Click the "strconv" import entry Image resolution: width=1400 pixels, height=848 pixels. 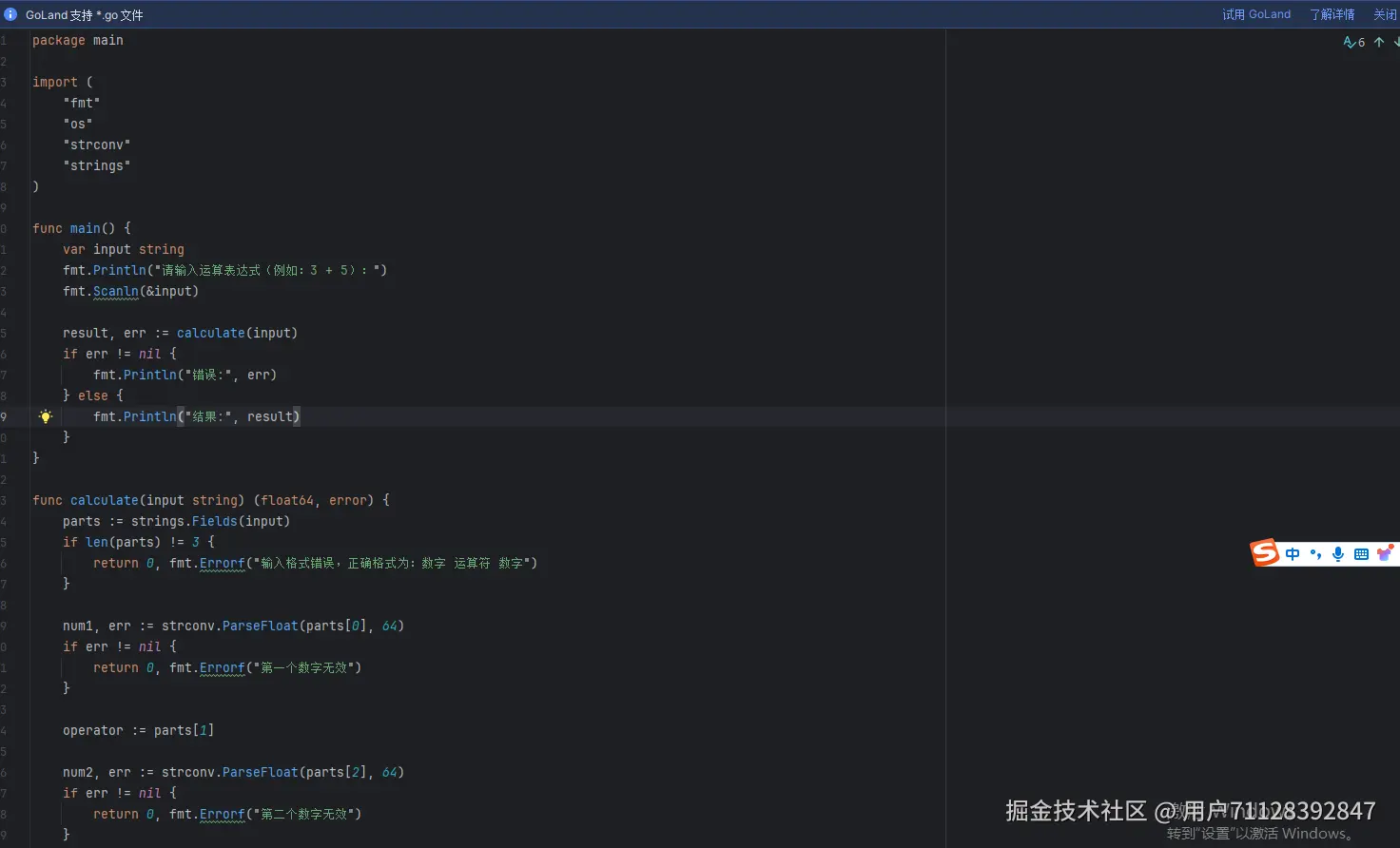pyautogui.click(x=97, y=145)
